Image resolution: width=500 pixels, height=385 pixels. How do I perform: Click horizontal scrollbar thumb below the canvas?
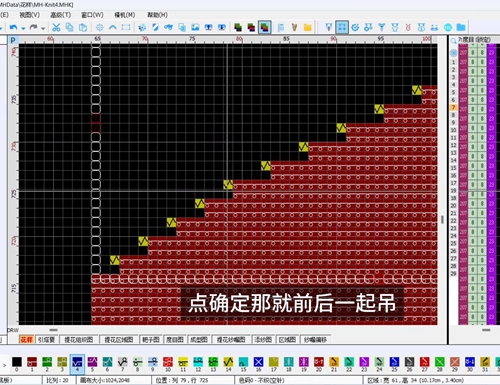53,330
